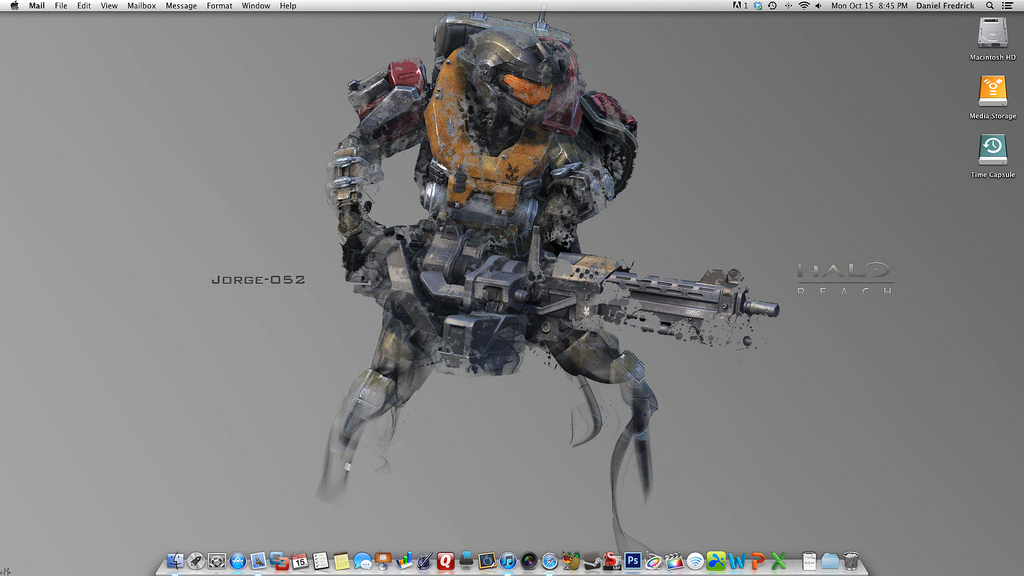Screen dimensions: 1024x576
Task: Open the Mailbox menu
Action: click(141, 6)
